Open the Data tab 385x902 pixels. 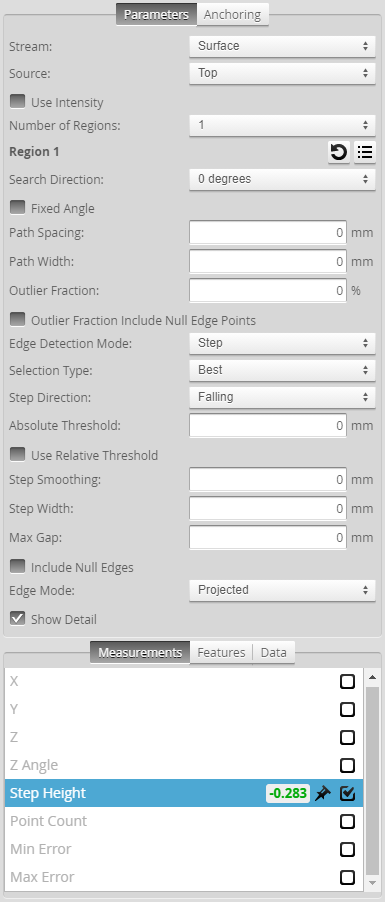coord(273,652)
